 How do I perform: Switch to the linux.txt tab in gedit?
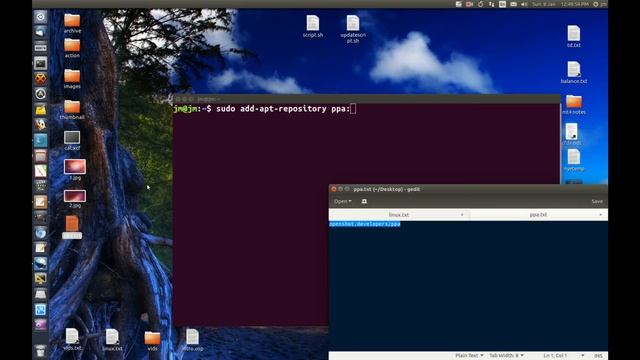[x=399, y=215]
